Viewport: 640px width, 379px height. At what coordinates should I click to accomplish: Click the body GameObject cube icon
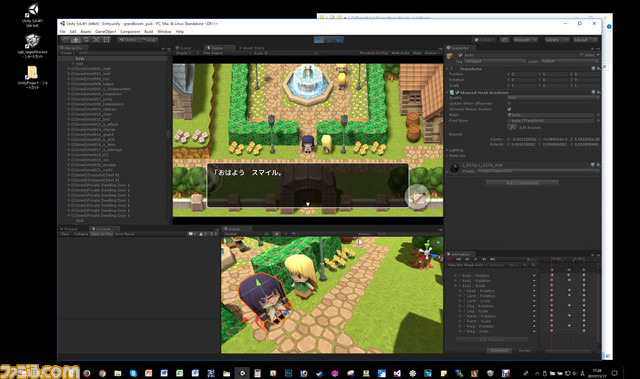(x=450, y=56)
